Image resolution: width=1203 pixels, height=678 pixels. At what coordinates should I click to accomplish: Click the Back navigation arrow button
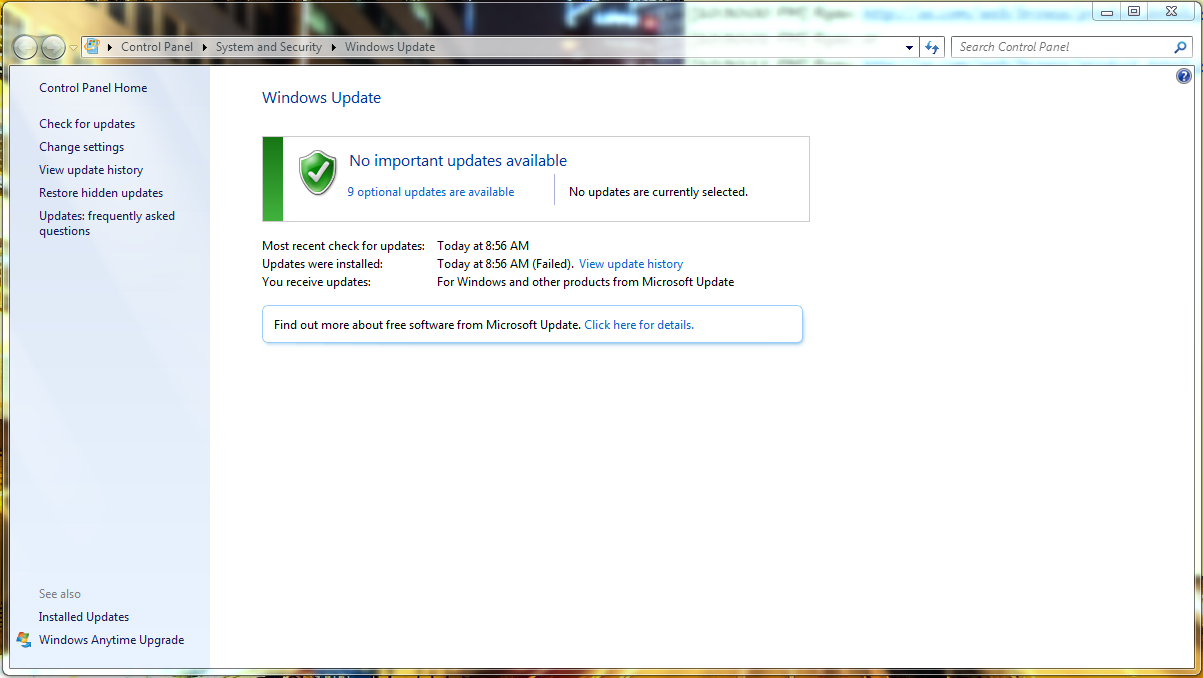pyautogui.click(x=25, y=47)
